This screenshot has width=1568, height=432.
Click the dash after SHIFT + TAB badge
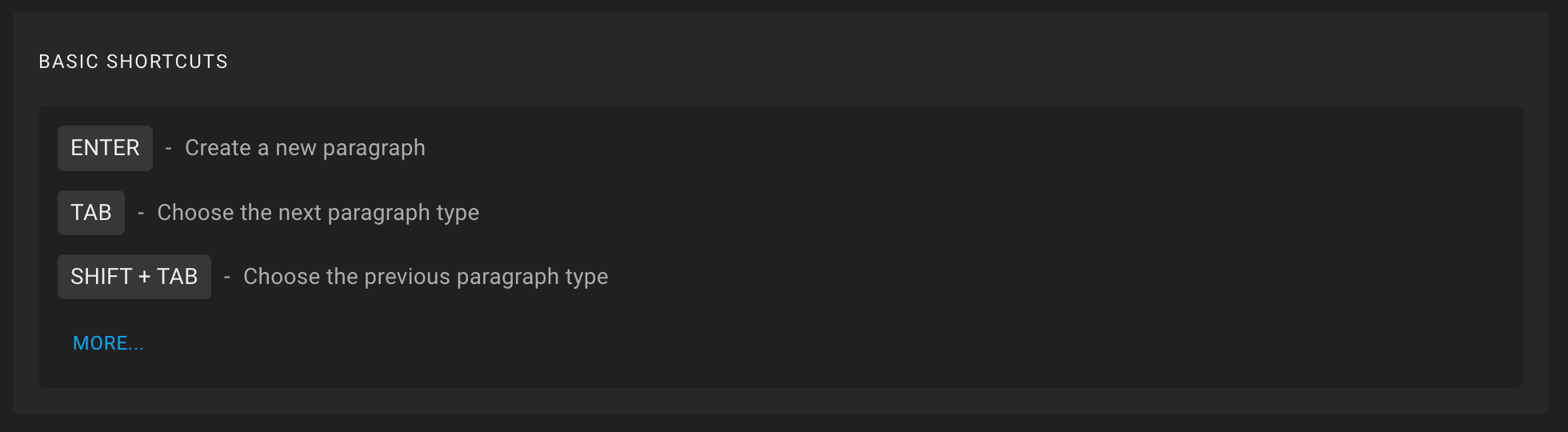tap(227, 277)
